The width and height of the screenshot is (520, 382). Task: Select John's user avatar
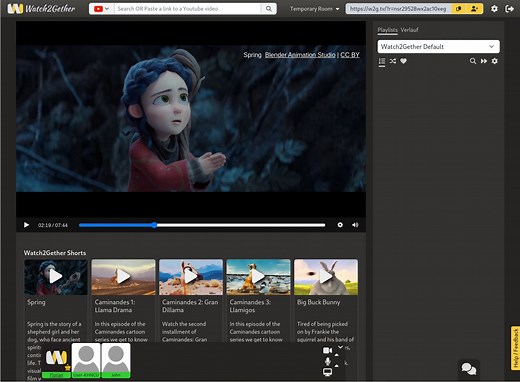[x=116, y=360]
